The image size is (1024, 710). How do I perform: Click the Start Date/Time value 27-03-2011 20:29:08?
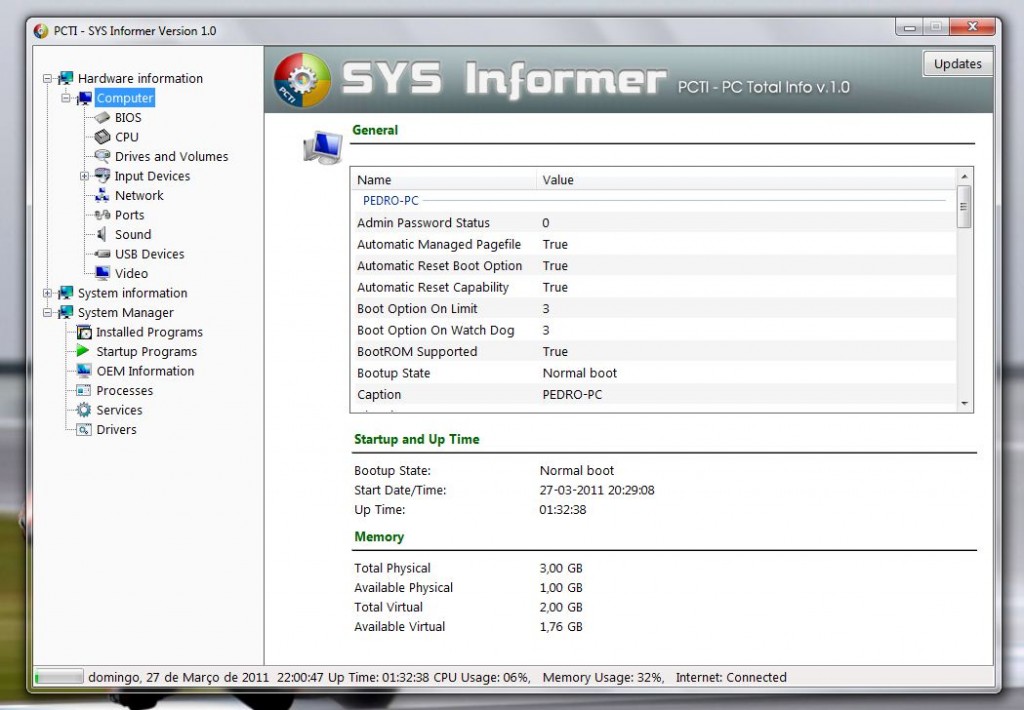click(597, 490)
